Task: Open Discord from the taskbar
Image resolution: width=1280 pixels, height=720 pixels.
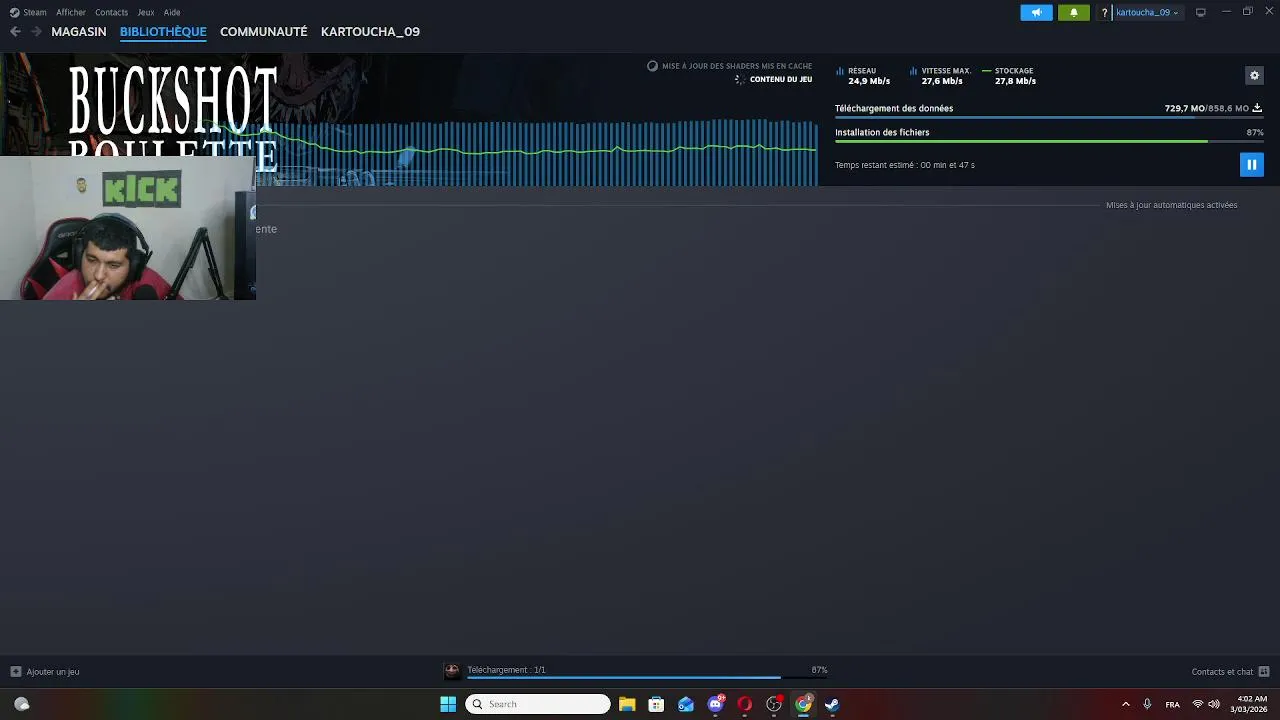Action: 715,704
